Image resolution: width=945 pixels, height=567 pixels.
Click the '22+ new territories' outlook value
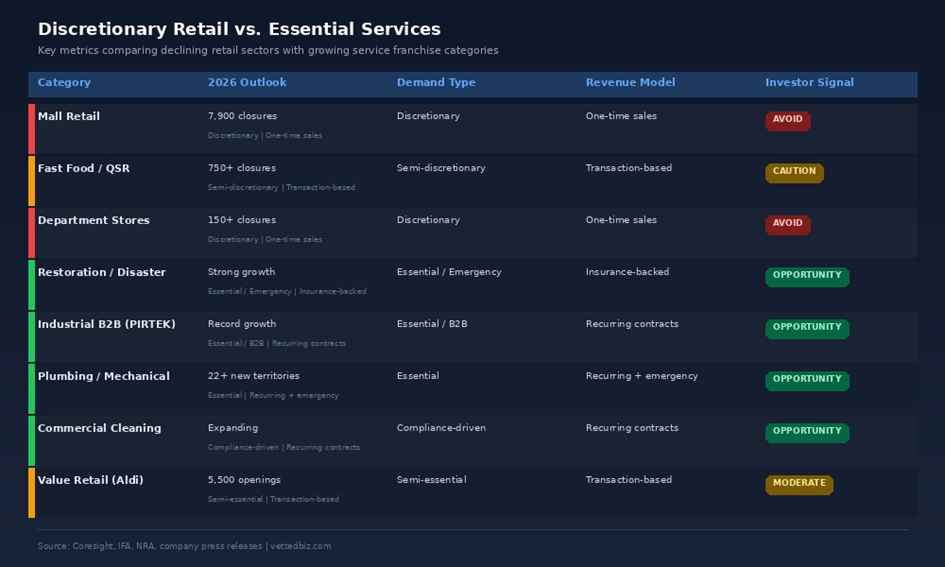tap(254, 375)
